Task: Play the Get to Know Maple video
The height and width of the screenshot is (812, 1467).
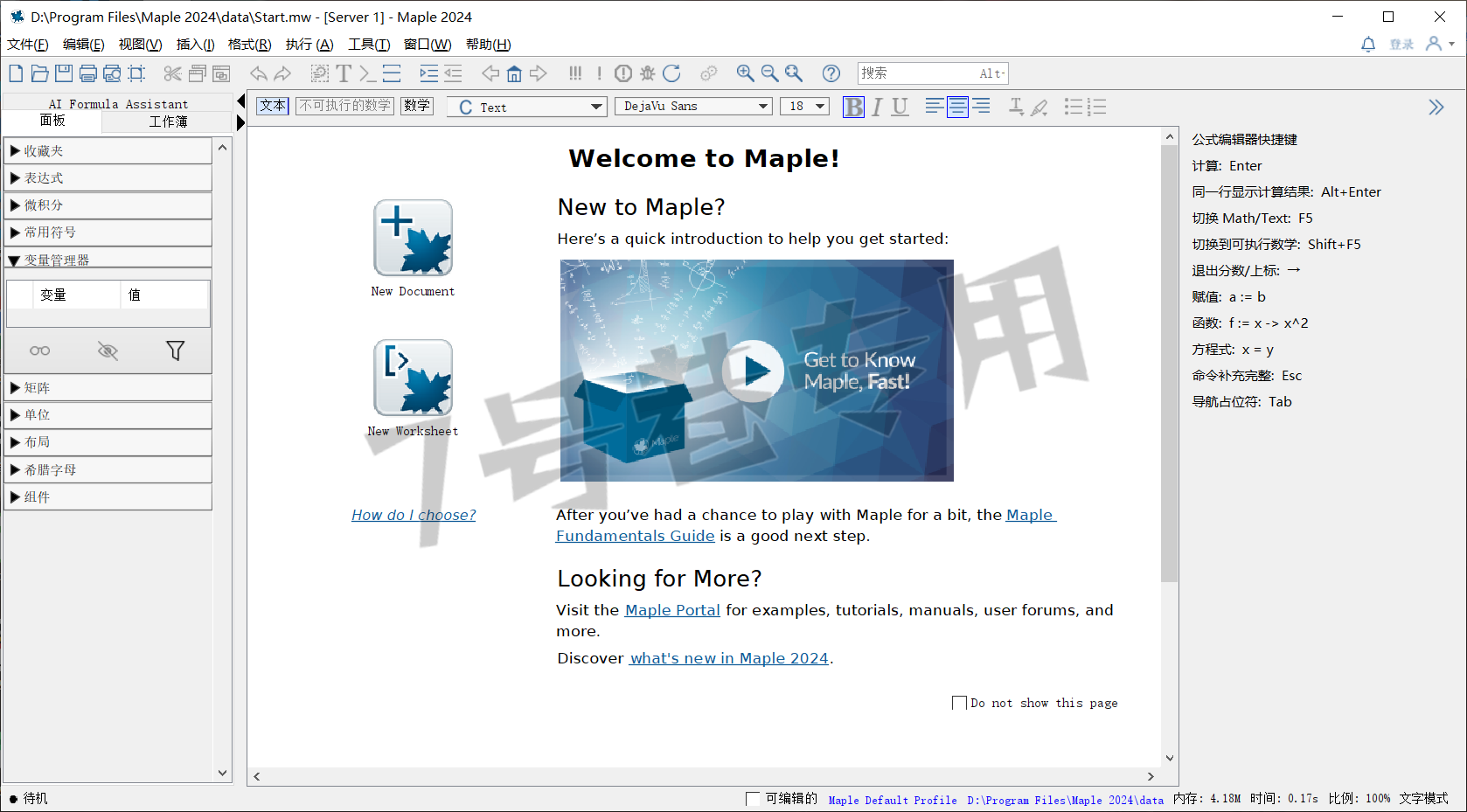Action: pyautogui.click(x=754, y=371)
